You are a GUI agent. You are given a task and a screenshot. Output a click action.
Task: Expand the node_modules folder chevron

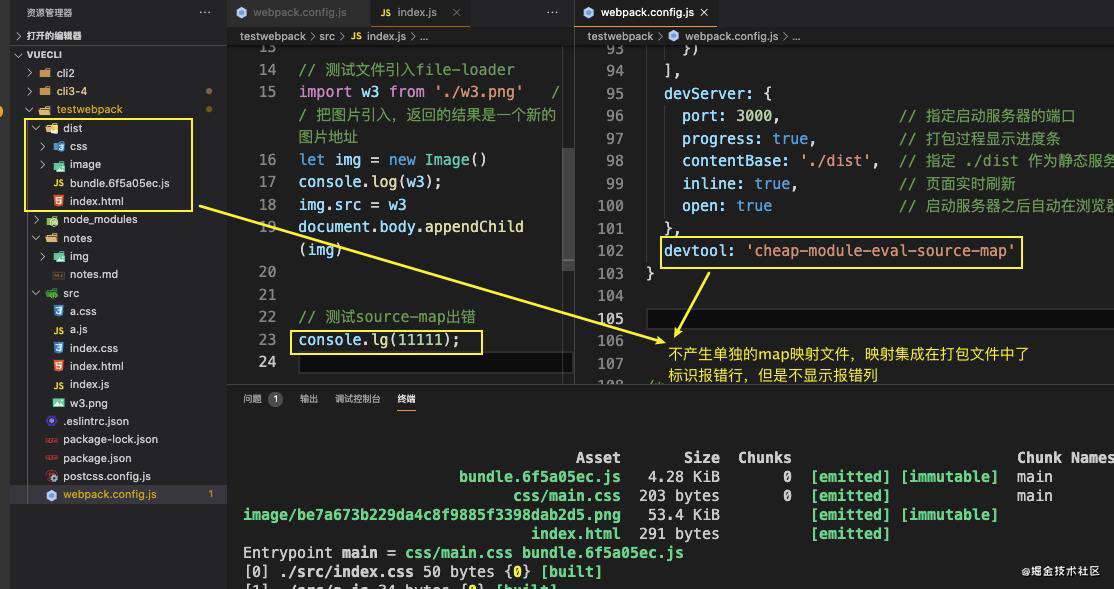pos(36,220)
